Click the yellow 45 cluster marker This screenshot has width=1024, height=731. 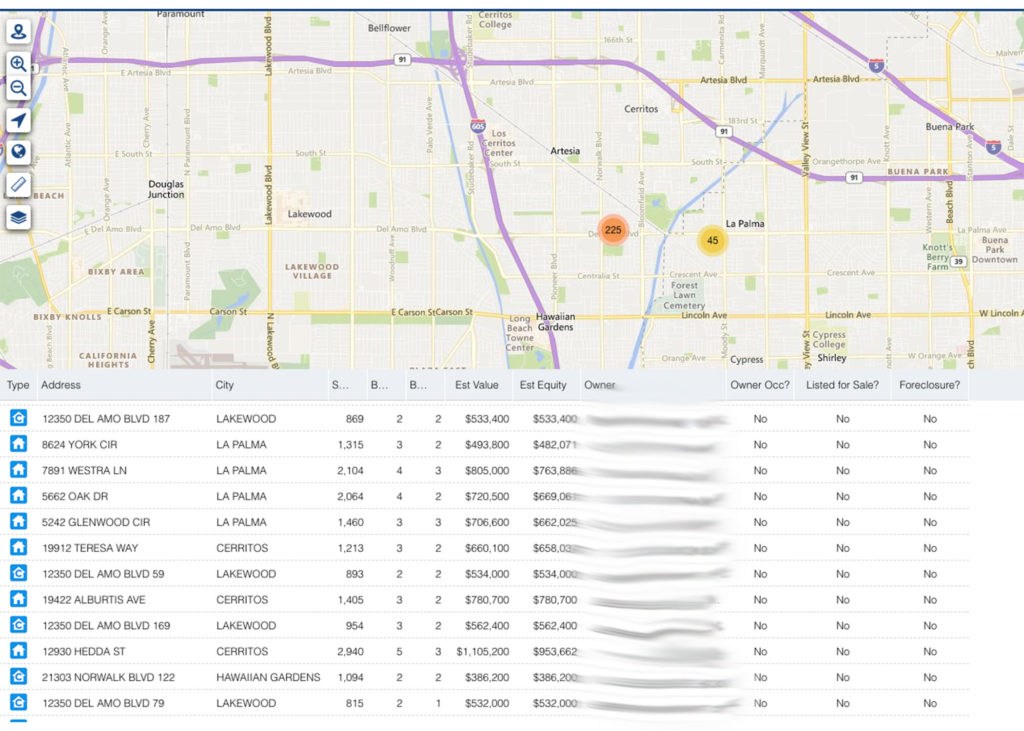(712, 240)
